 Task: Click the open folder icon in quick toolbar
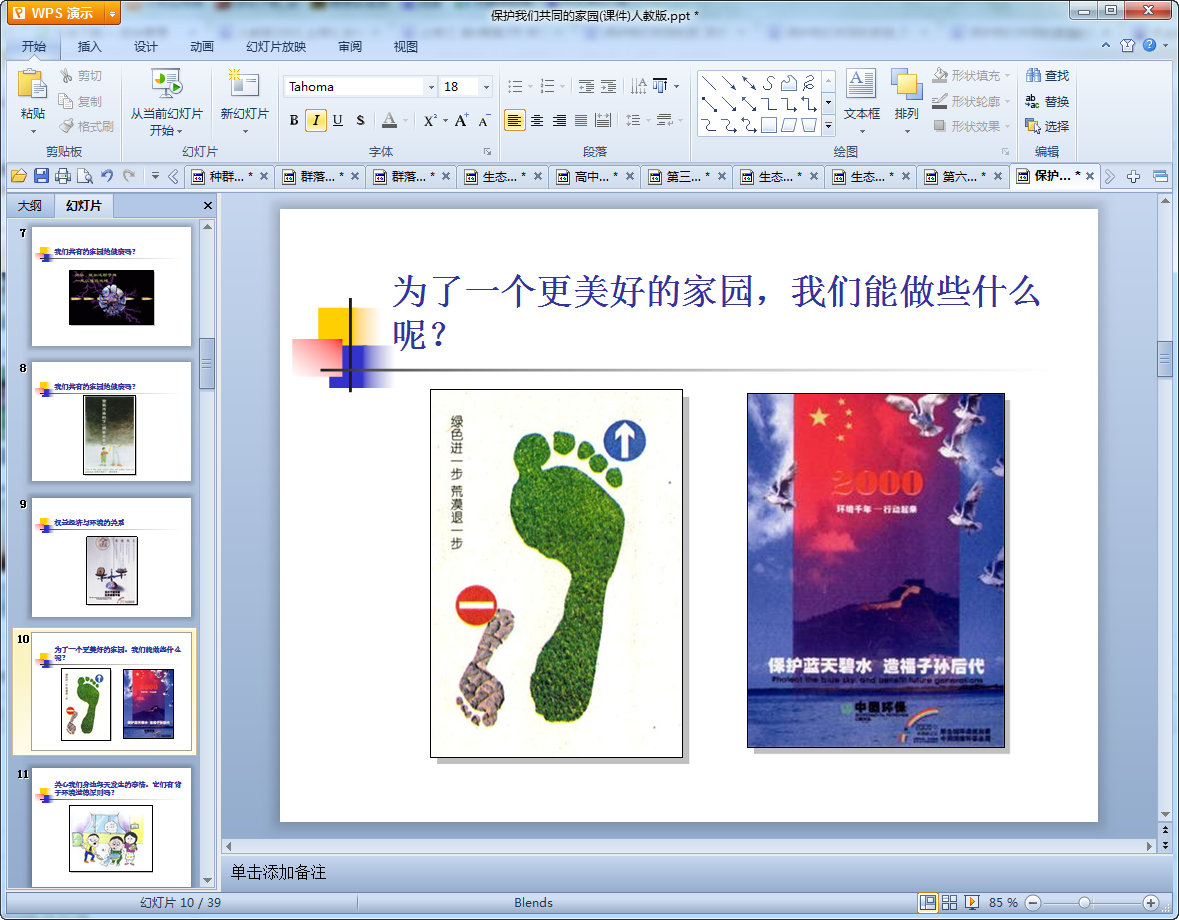pos(19,176)
